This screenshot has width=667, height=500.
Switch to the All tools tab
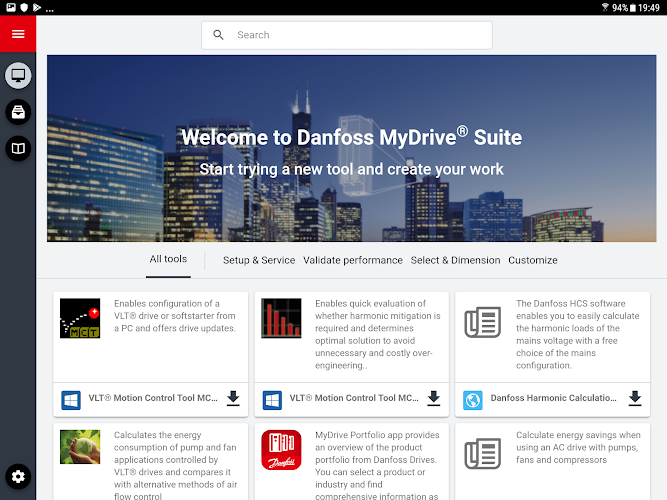tap(168, 259)
